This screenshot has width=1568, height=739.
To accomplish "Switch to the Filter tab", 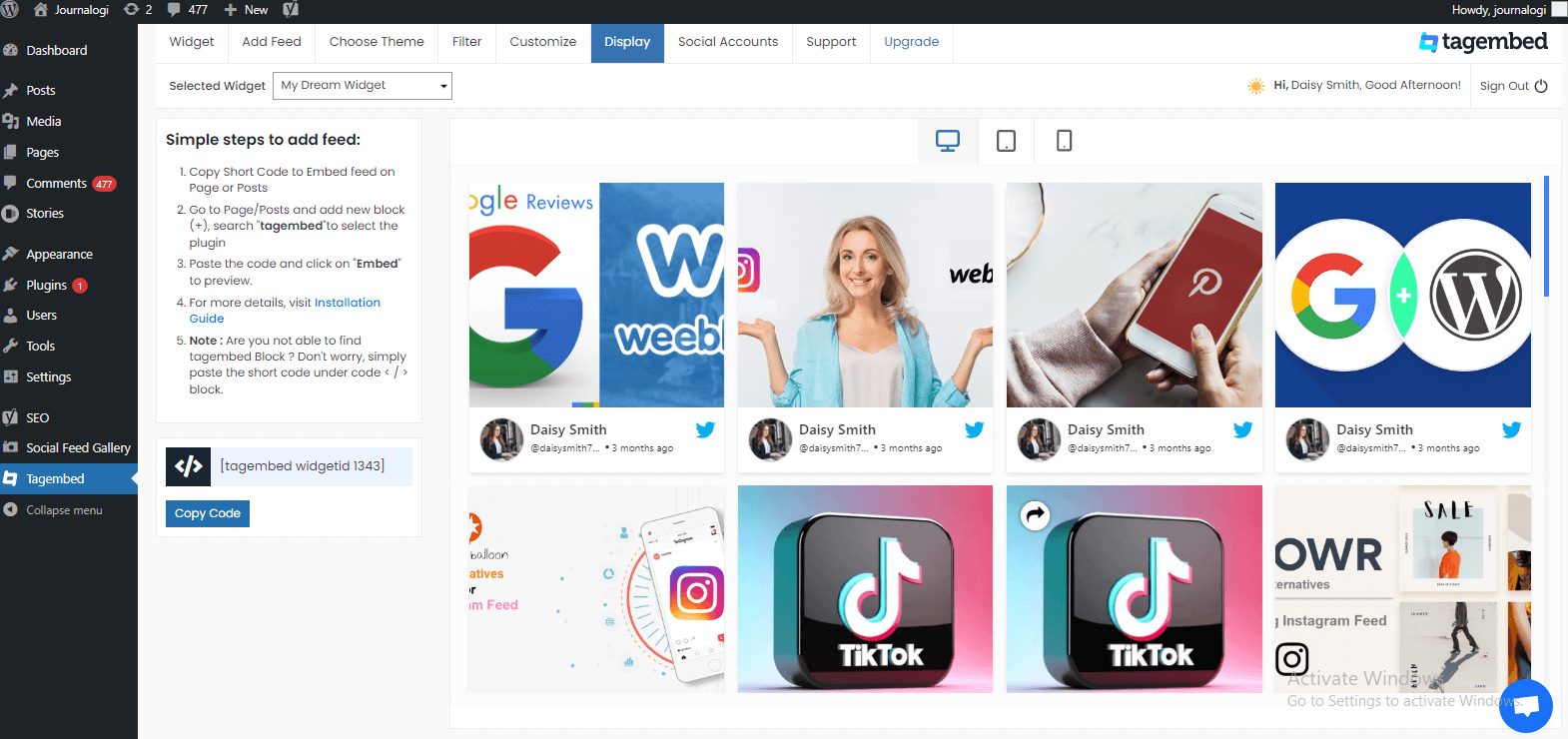I will click(466, 42).
